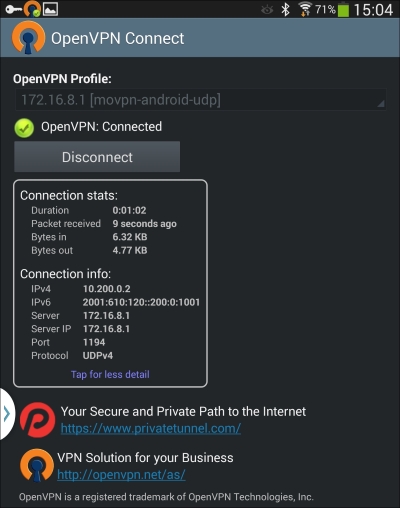The image size is (400, 508).
Task: Open the privatetunnel.com link
Action: pos(151,428)
